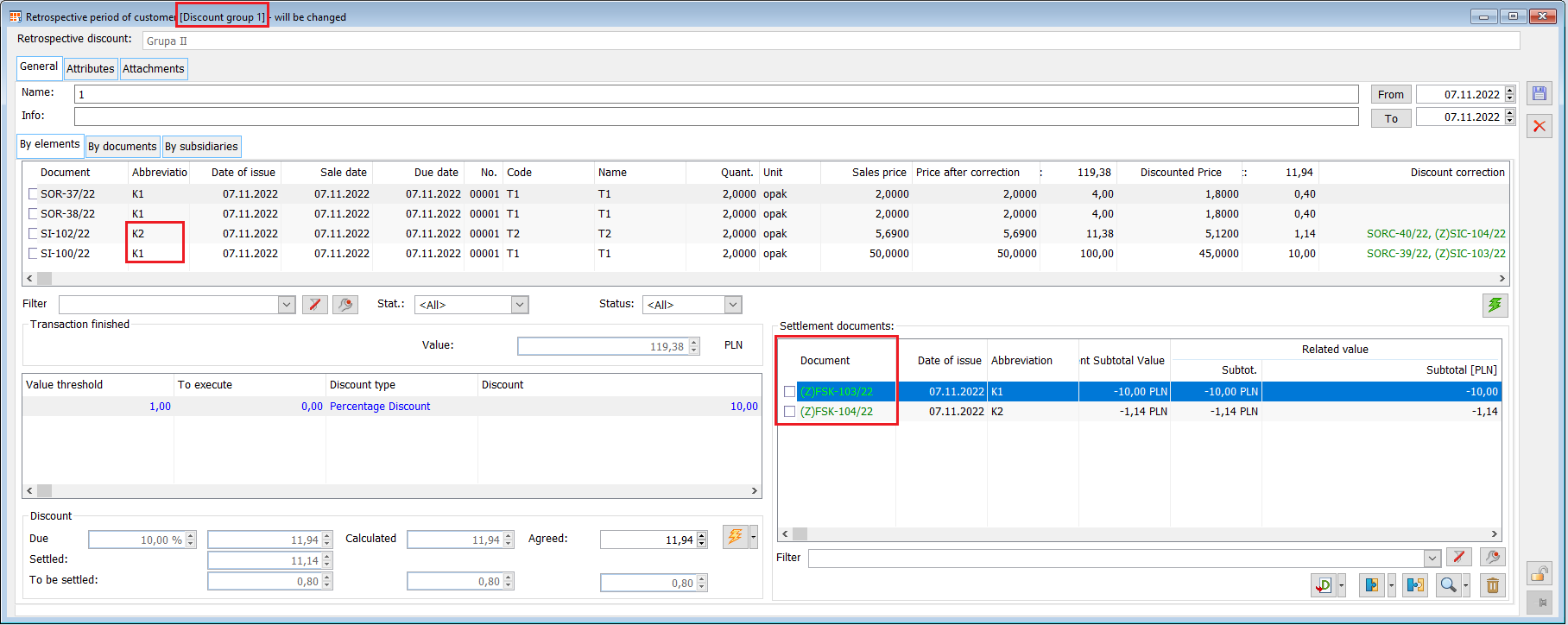Select the (Z)FSK-104/22 document row
Image resolution: width=1568 pixels, height=625 pixels.
pyautogui.click(x=1140, y=412)
